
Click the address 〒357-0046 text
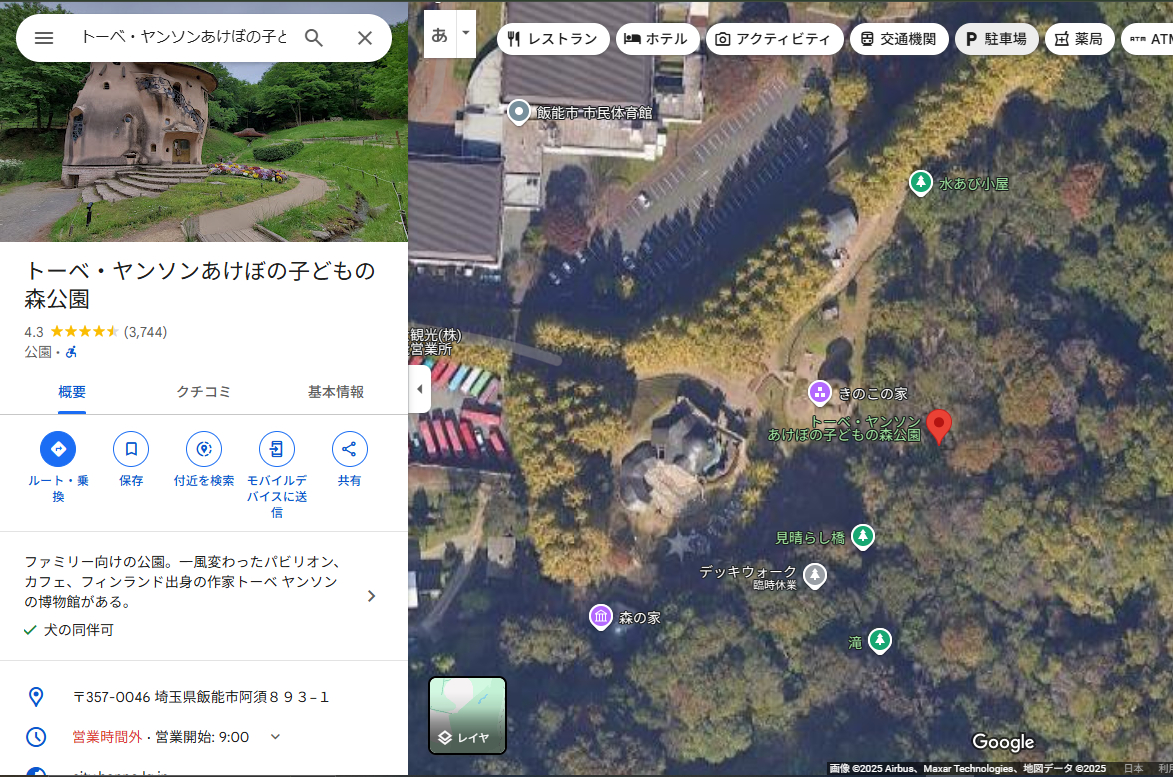pos(201,697)
